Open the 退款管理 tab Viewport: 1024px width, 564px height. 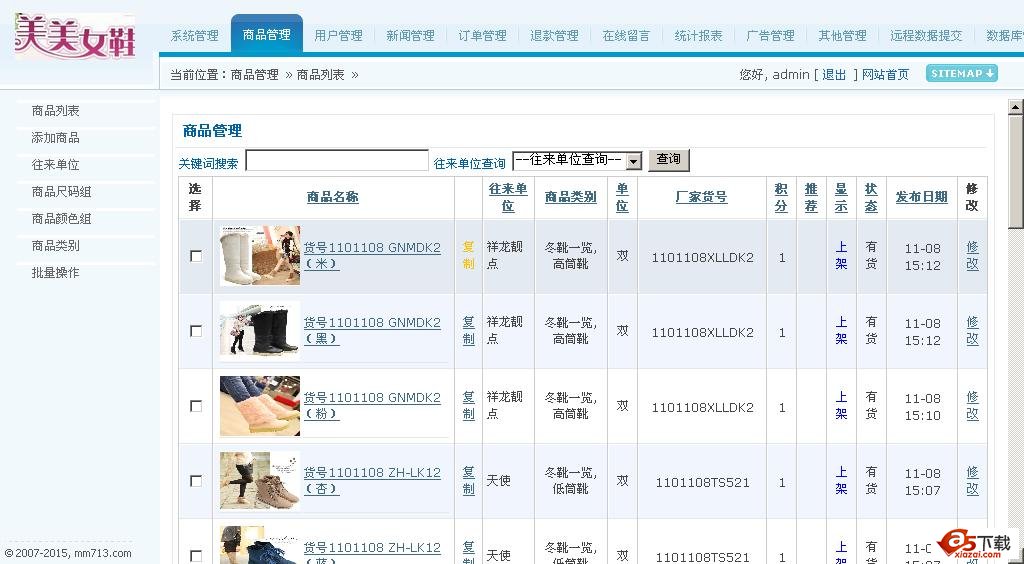click(554, 35)
